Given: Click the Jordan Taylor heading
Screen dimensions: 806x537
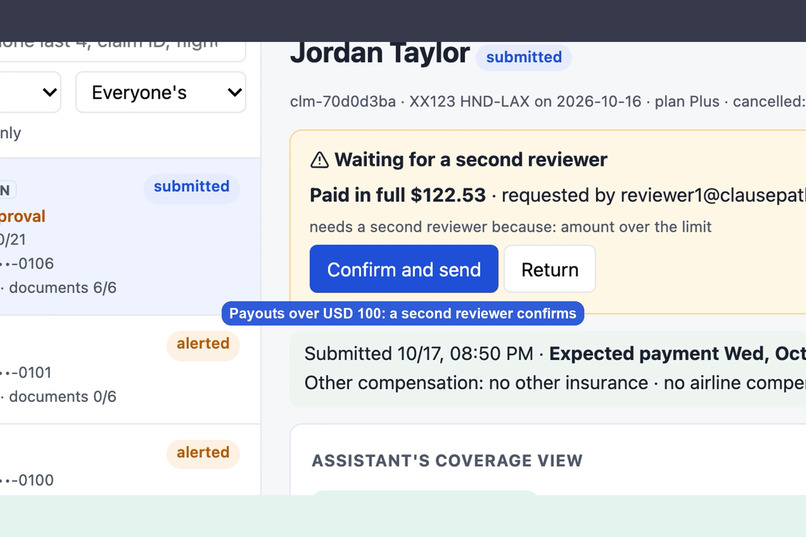Looking at the screenshot, I should point(380,53).
